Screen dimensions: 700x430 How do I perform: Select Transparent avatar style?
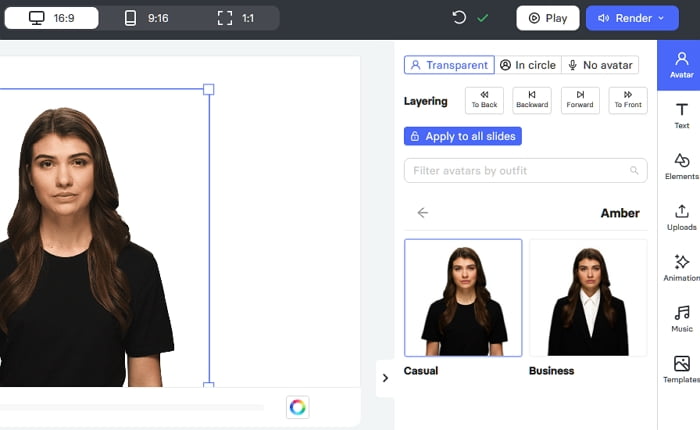point(449,65)
